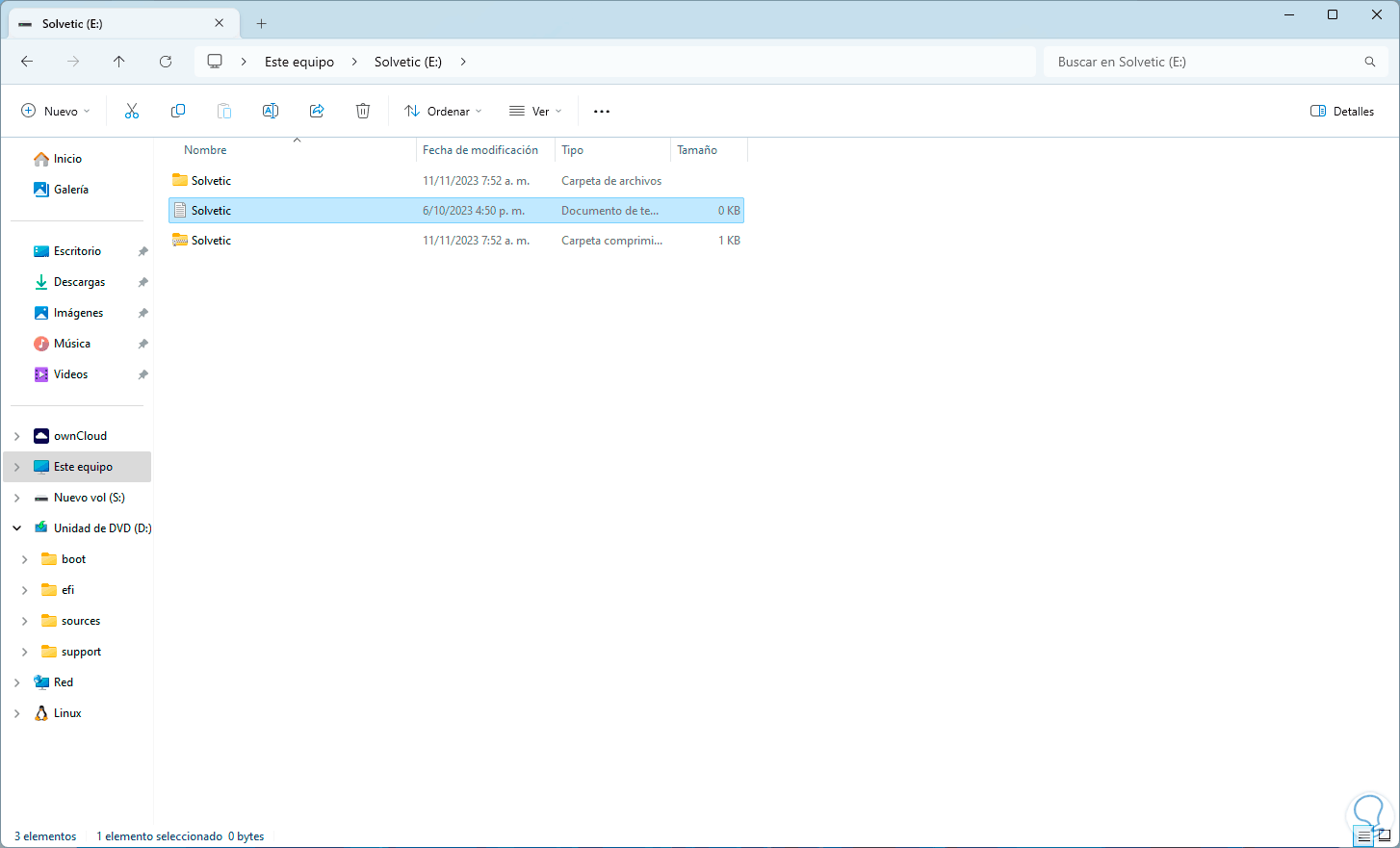Add a new tab with plus button

coord(262,23)
